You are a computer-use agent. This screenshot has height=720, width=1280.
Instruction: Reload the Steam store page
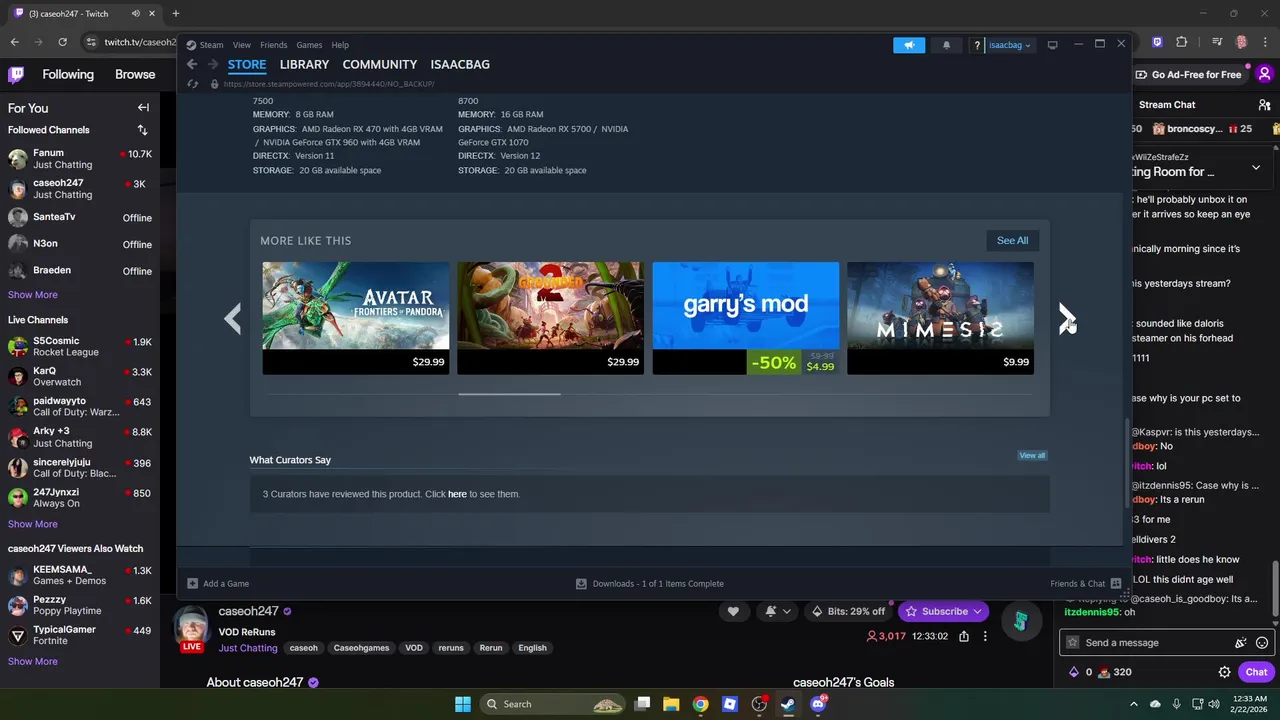coord(192,84)
